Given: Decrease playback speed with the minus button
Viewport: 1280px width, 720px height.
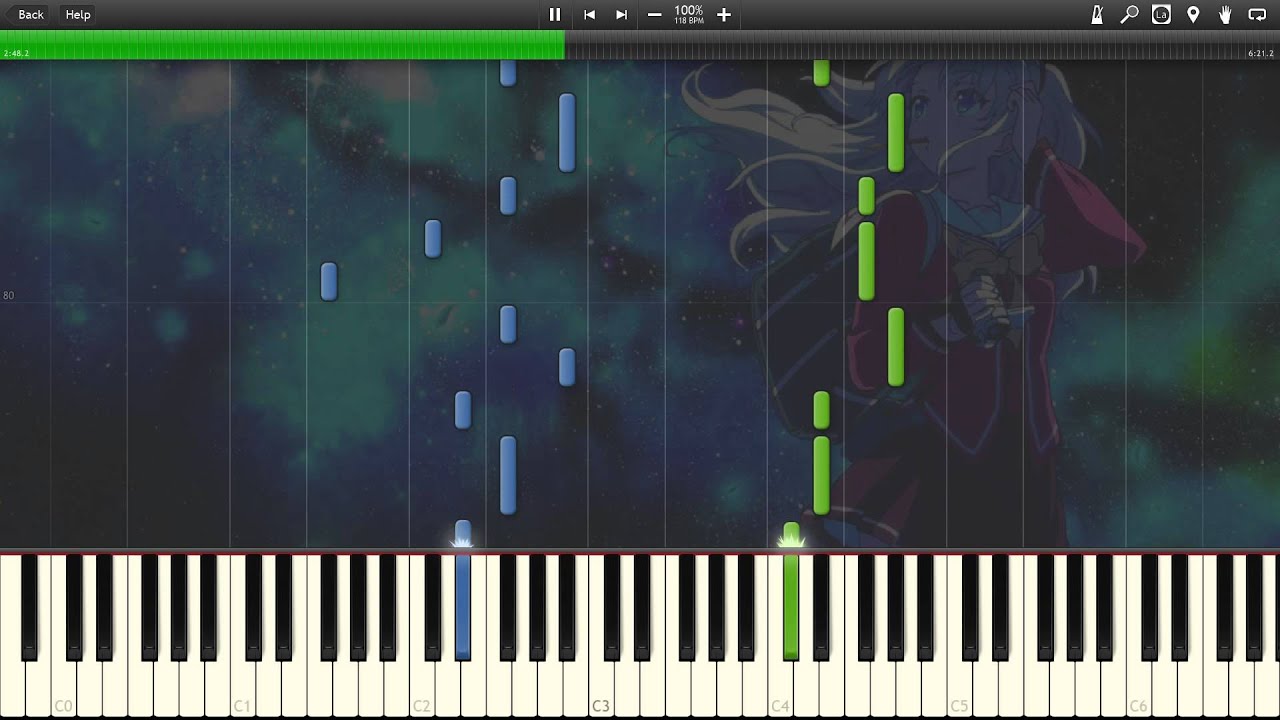Looking at the screenshot, I should click(x=654, y=14).
